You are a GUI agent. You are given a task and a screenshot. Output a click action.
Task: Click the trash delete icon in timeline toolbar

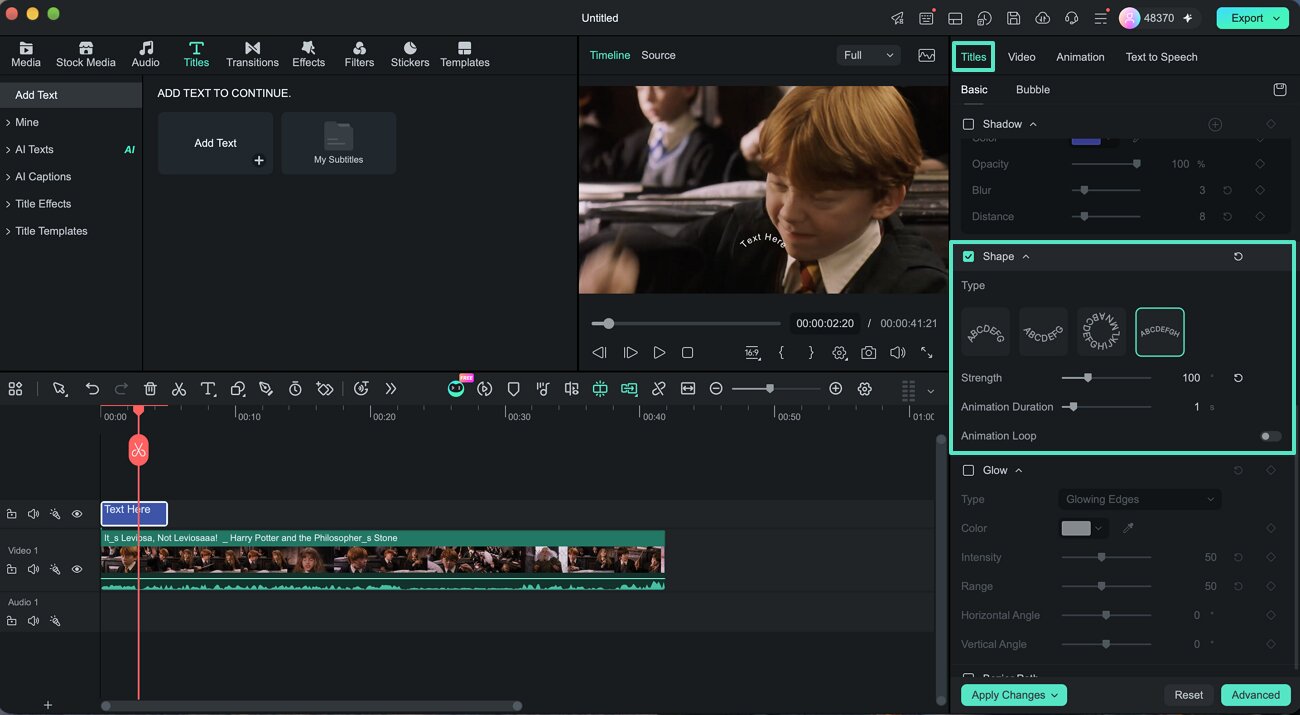coord(150,389)
